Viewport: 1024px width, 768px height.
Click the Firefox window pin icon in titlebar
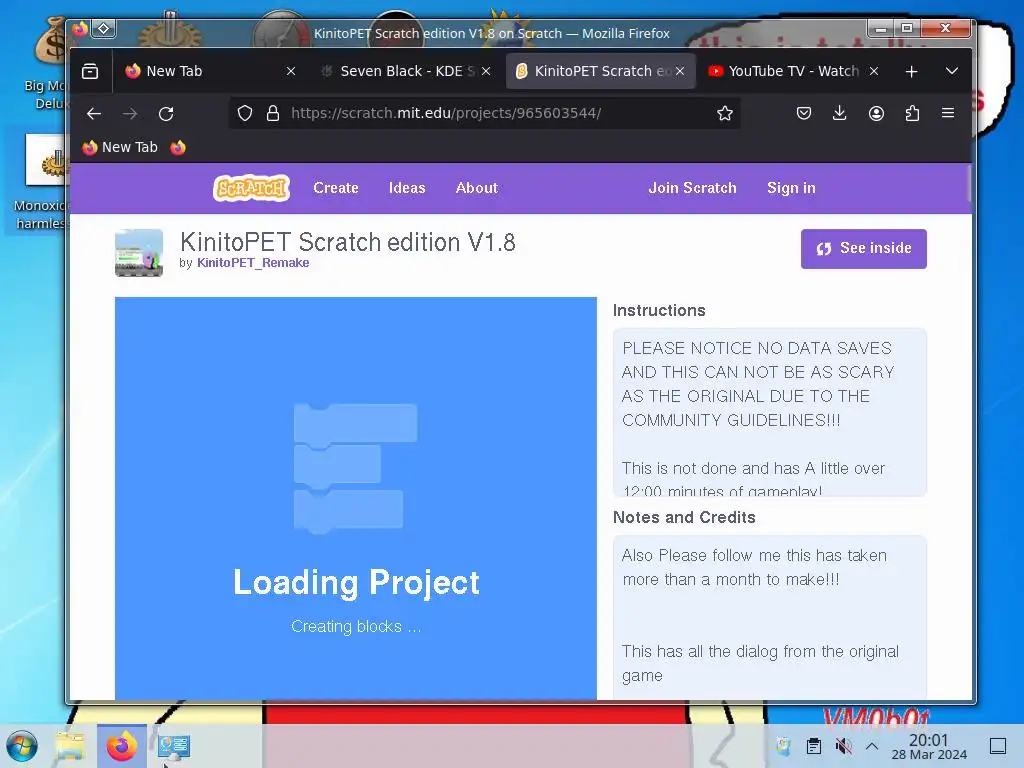(x=104, y=29)
